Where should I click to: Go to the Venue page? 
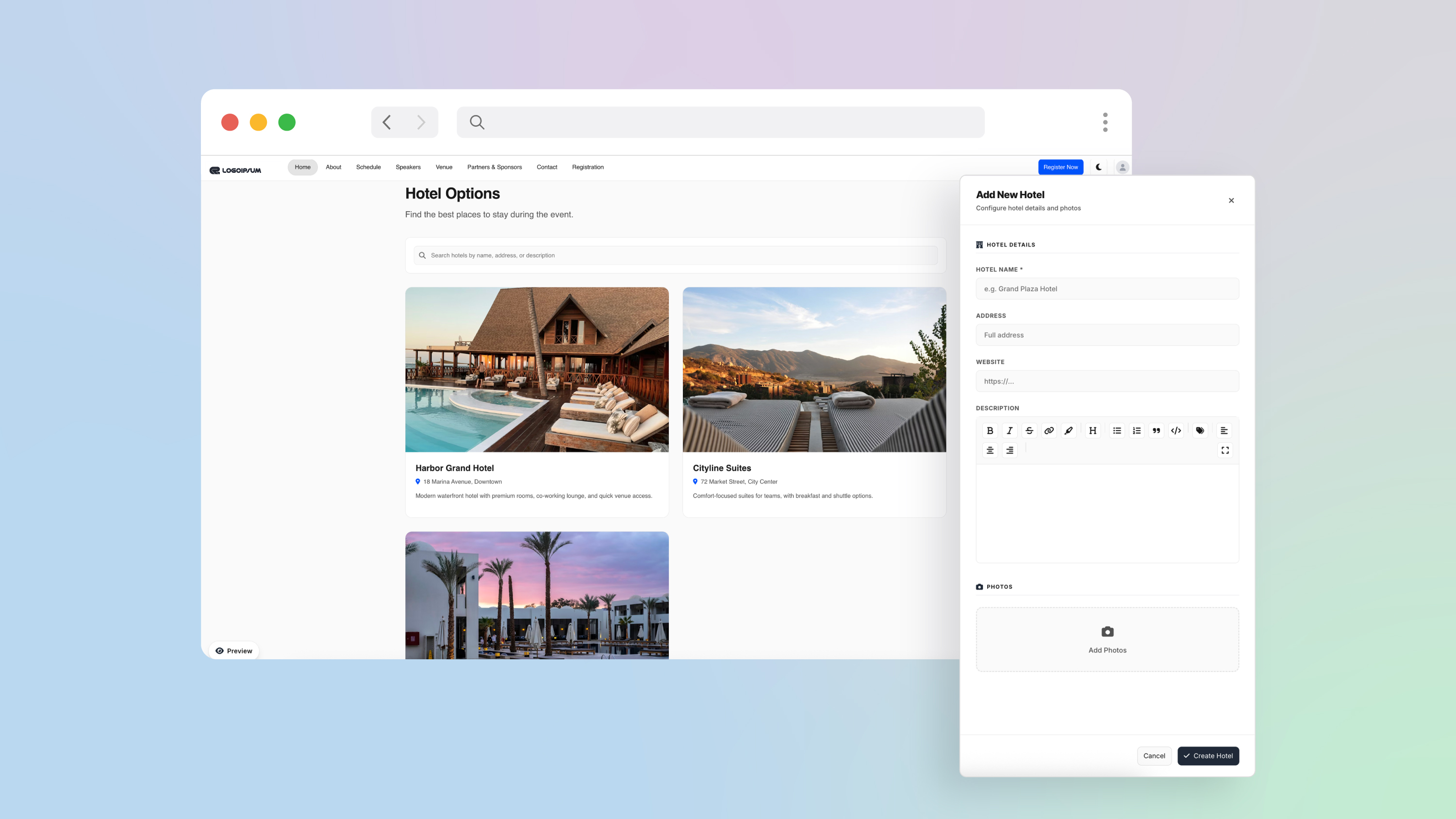pos(444,167)
